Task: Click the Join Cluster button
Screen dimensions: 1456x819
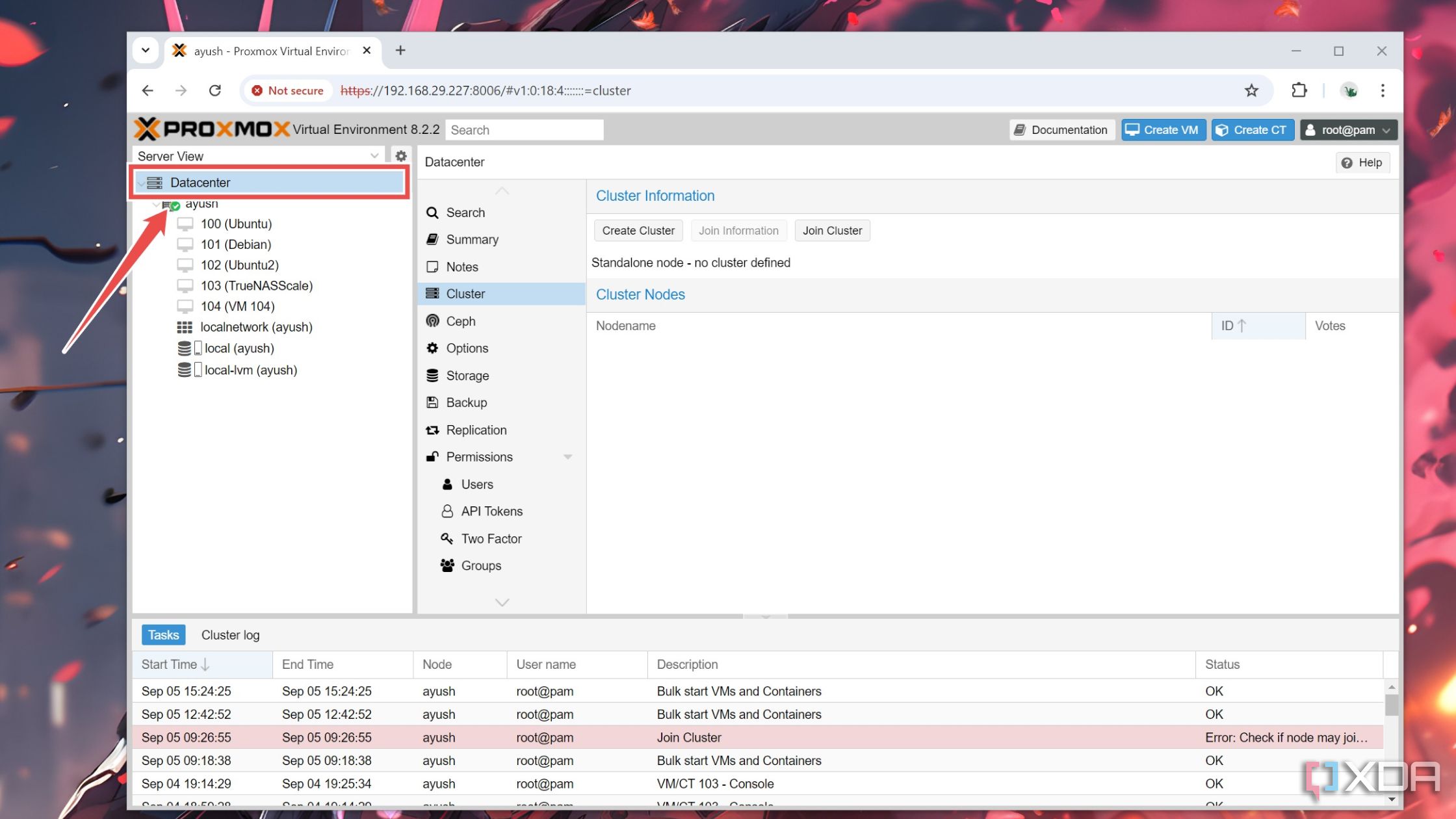Action: pos(832,230)
